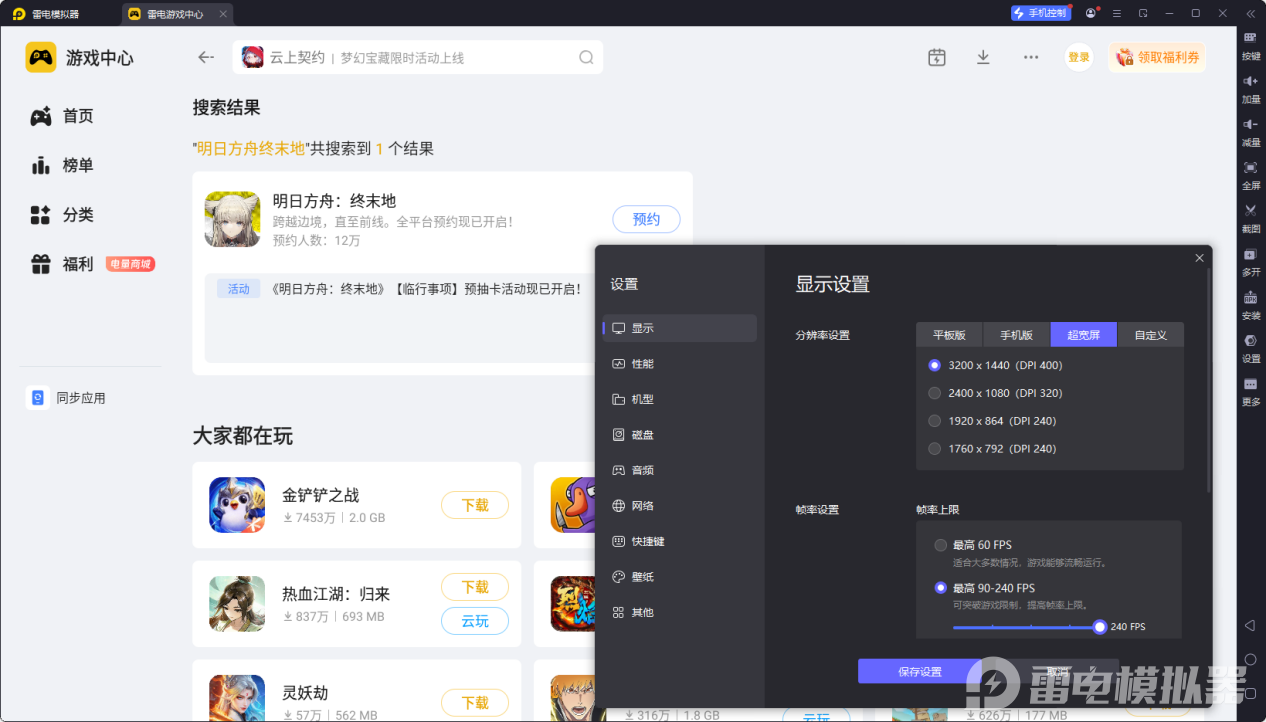The image size is (1266, 722).
Task: Click the screenshot (截图) scissors icon
Action: click(x=1250, y=211)
